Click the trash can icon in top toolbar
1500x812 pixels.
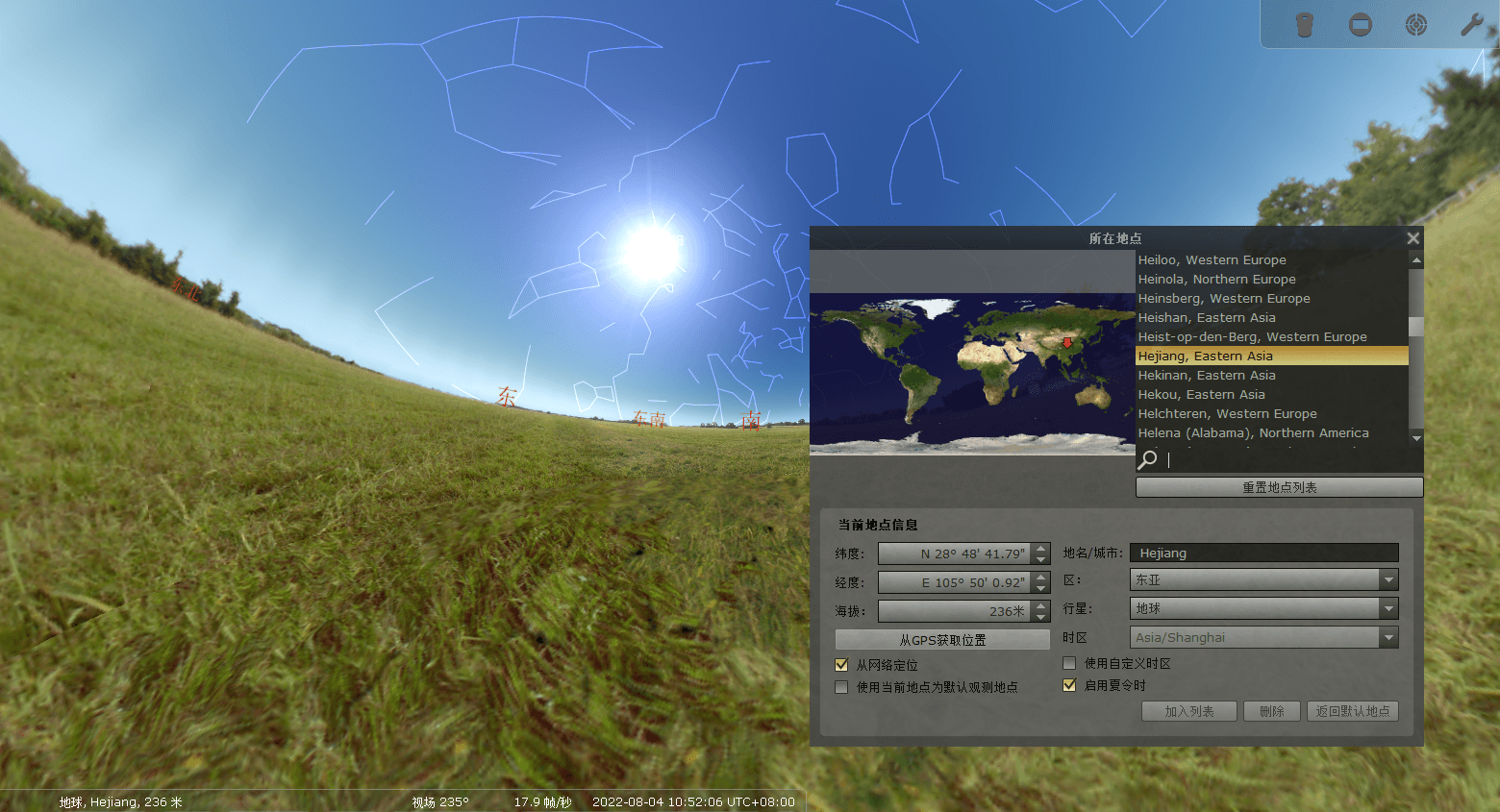(1305, 24)
